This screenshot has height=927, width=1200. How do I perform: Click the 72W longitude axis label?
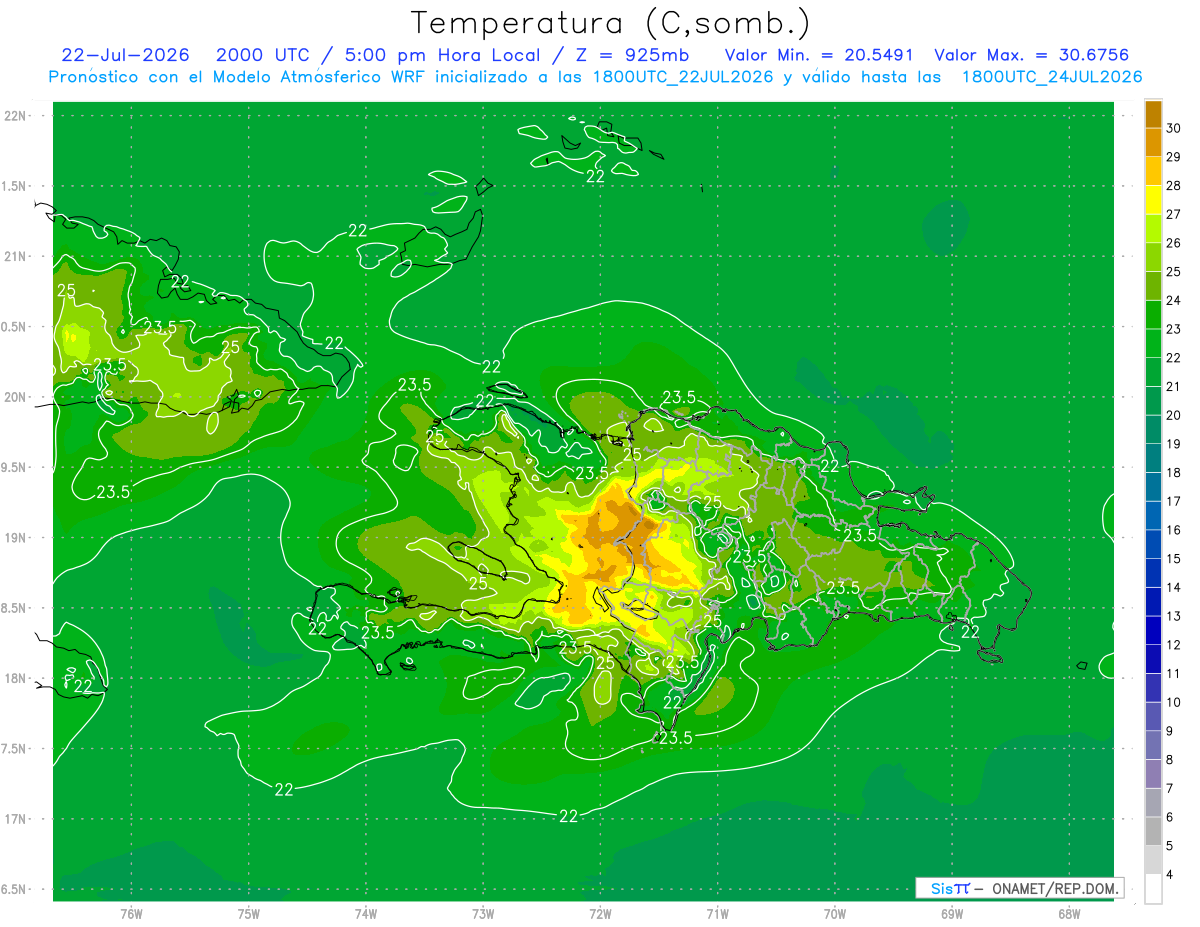pyautogui.click(x=600, y=913)
